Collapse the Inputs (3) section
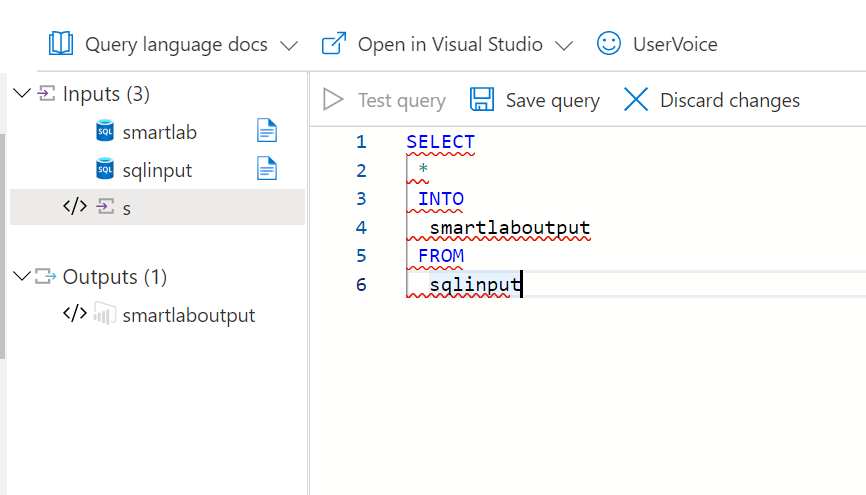 (22, 94)
